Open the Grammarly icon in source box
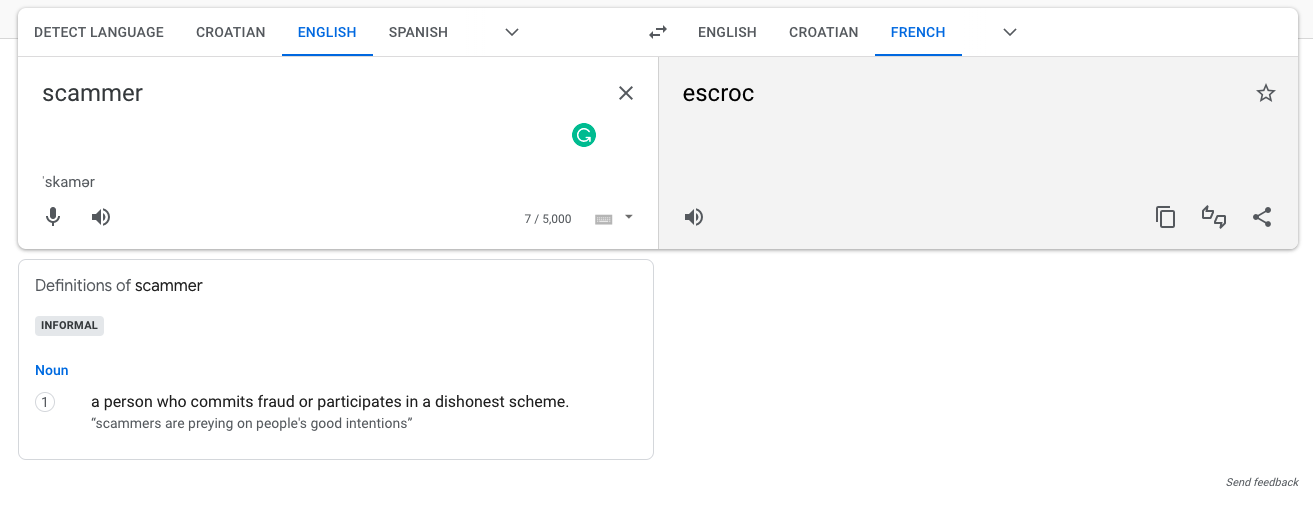The image size is (1313, 527). [584, 135]
